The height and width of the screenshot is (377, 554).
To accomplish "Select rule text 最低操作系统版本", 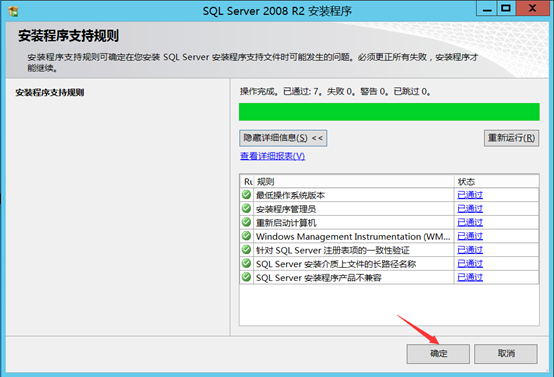I will point(290,195).
